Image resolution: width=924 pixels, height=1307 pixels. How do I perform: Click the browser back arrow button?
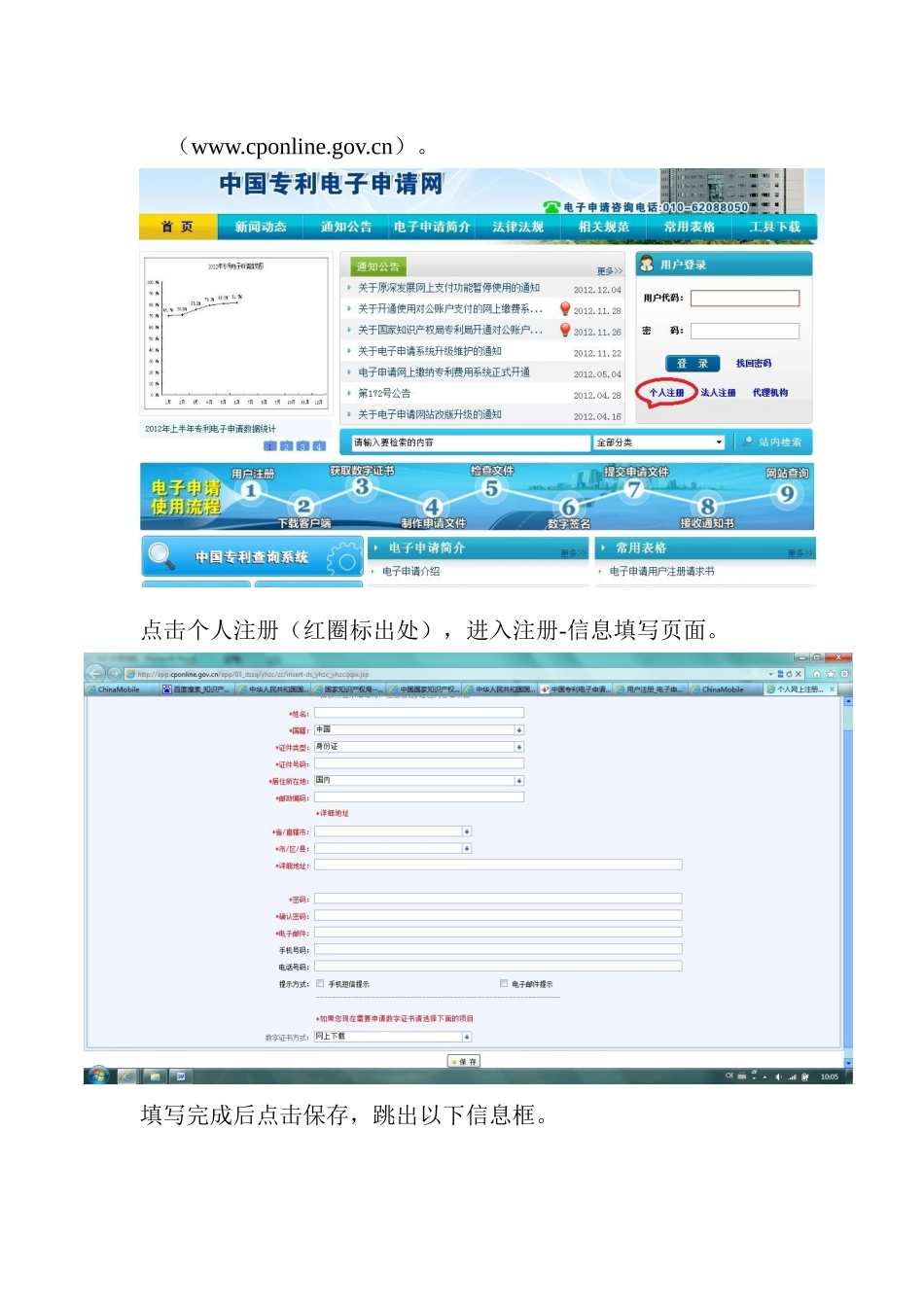[x=95, y=673]
